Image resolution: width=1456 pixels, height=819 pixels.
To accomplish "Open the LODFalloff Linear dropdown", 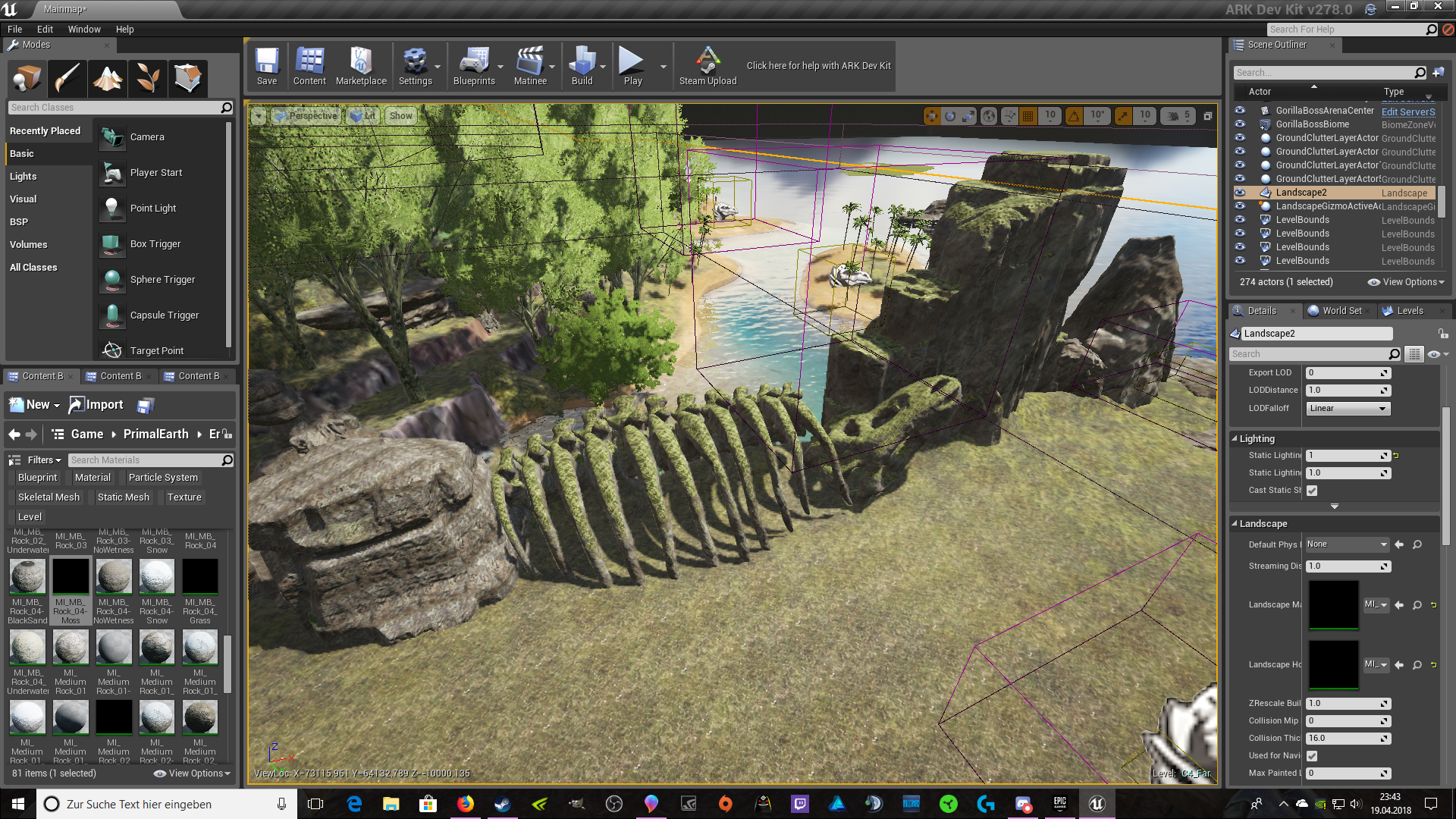I will [1348, 409].
